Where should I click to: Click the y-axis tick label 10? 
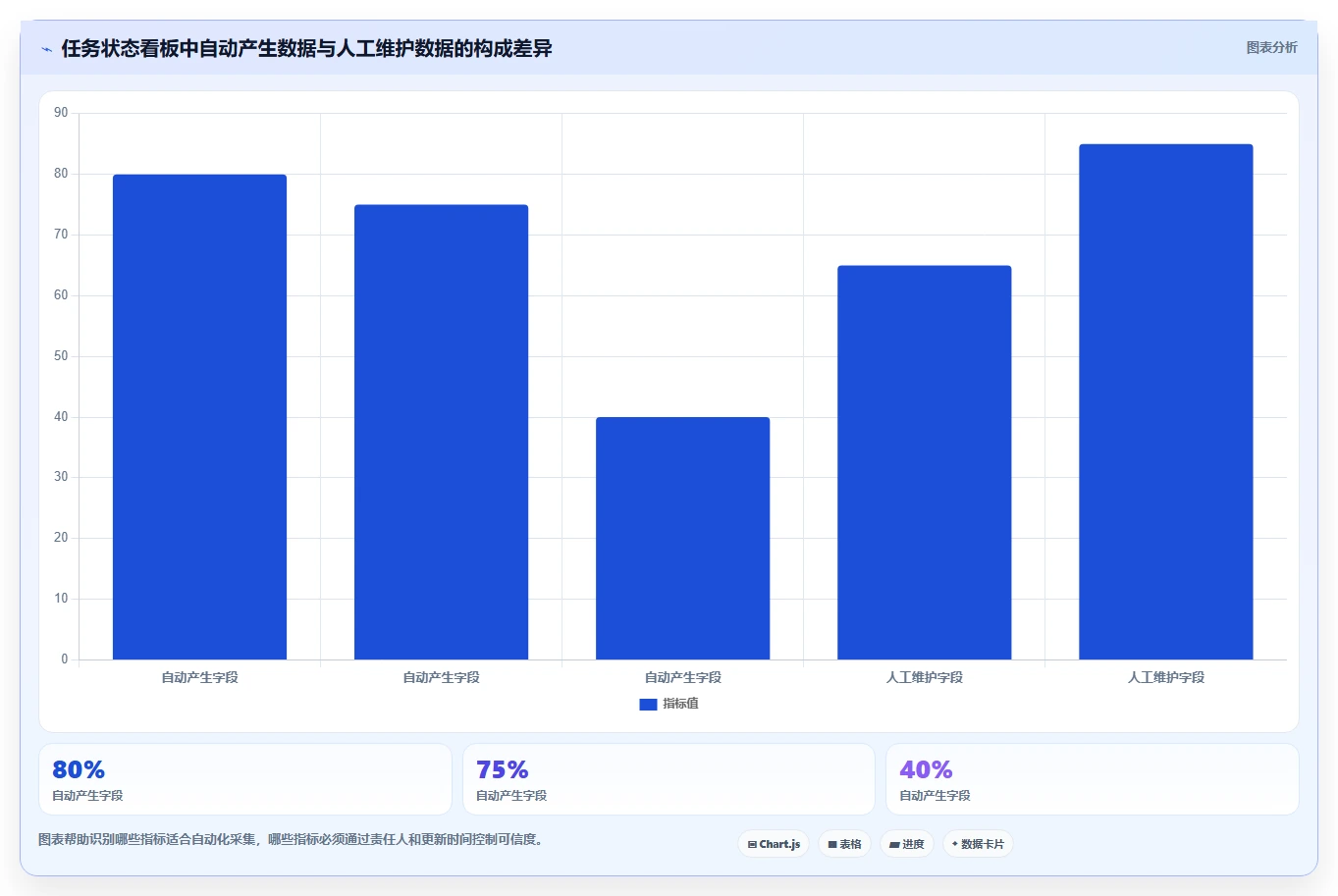coord(61,599)
